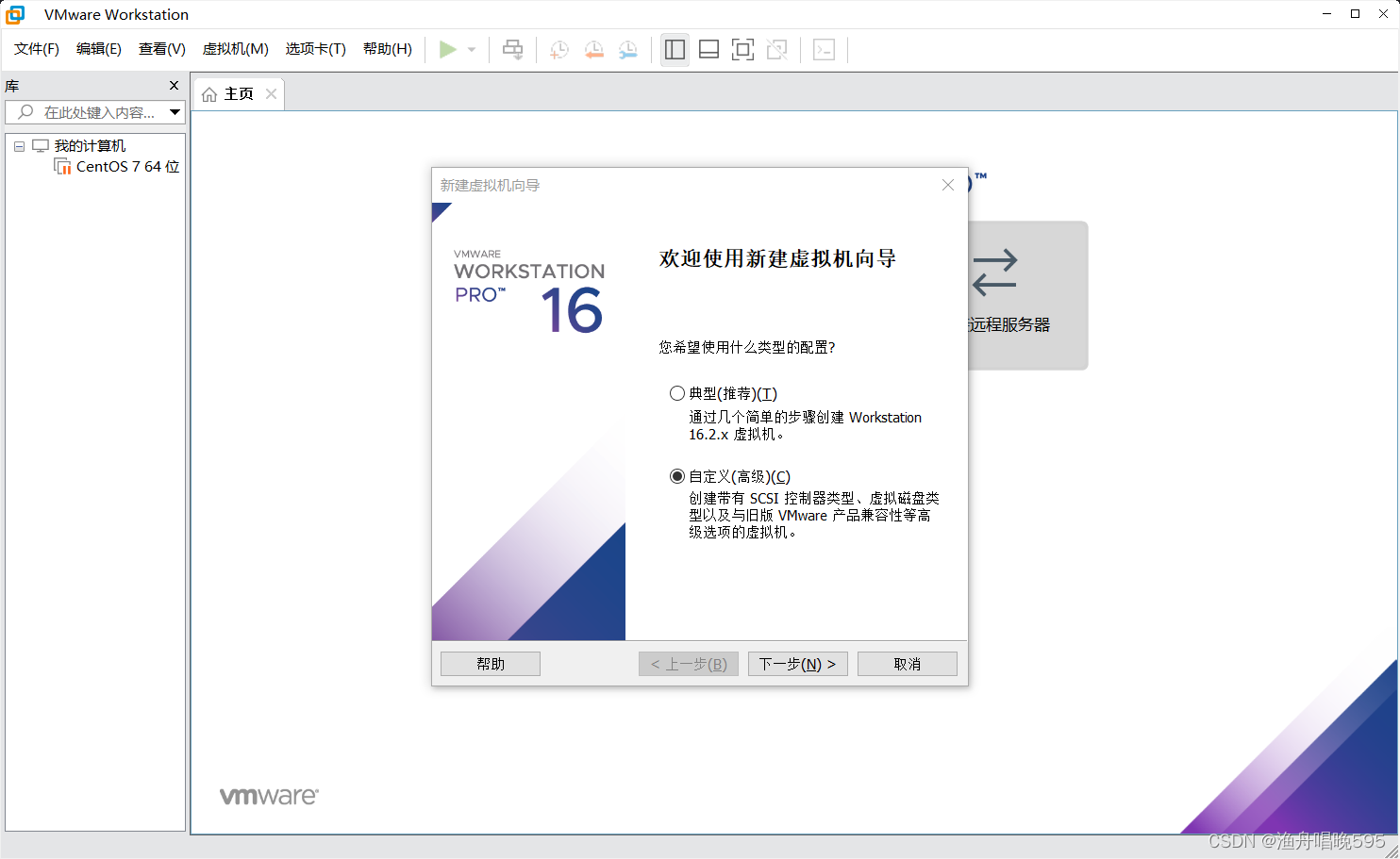Image resolution: width=1400 pixels, height=859 pixels.
Task: Select My Computer in the library tree
Action: click(90, 146)
